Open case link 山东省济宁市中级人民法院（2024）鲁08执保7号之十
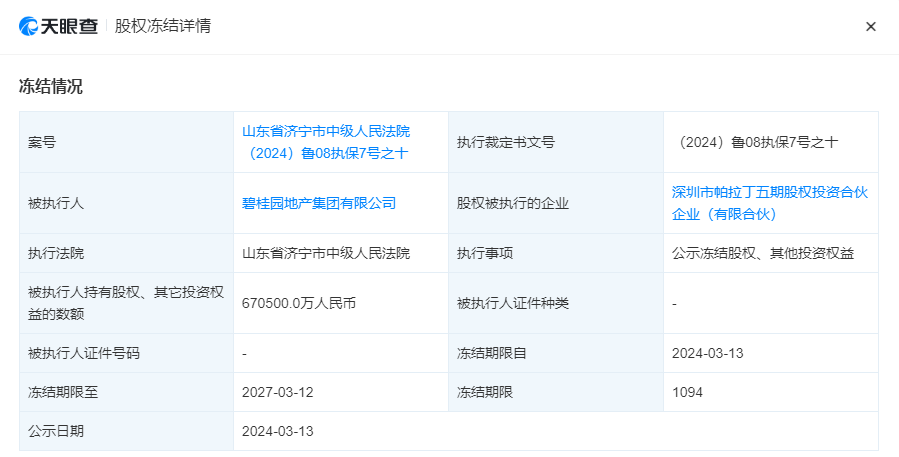899x457 pixels. click(x=326, y=142)
